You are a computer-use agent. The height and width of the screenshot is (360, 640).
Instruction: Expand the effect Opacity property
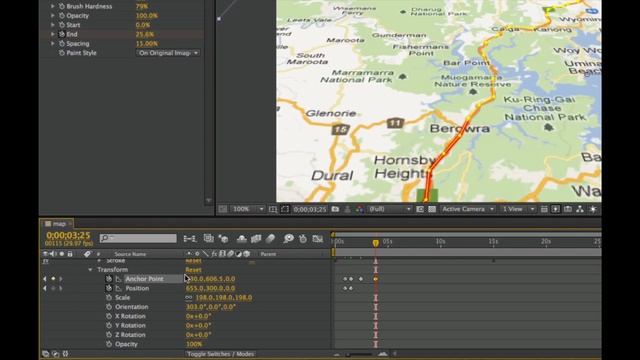click(x=52, y=16)
